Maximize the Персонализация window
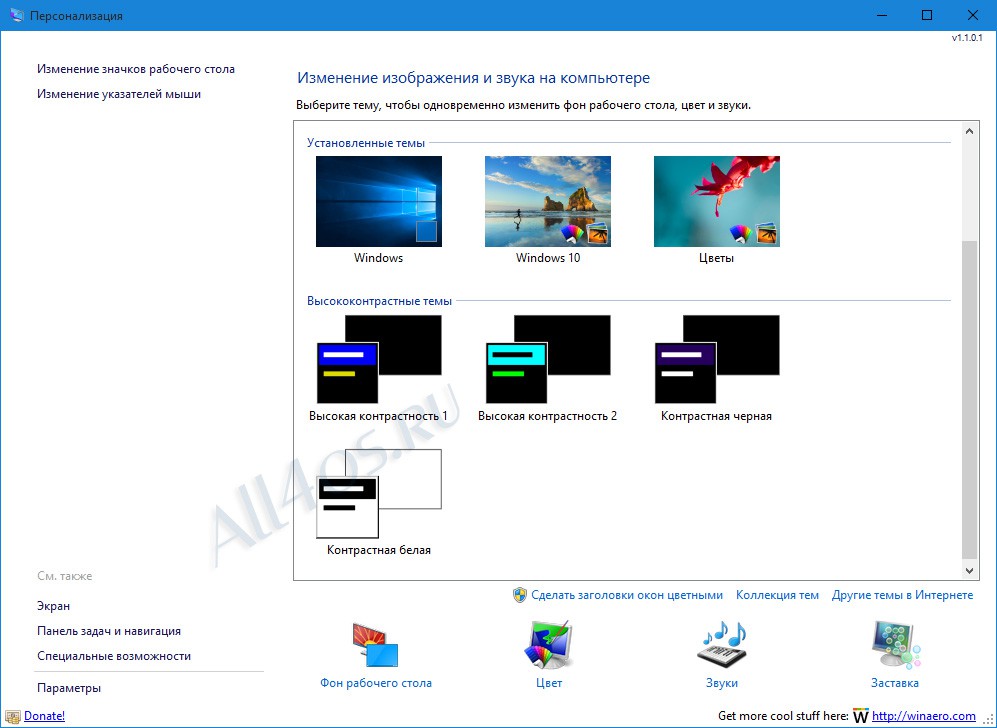The image size is (997, 728). (x=927, y=15)
